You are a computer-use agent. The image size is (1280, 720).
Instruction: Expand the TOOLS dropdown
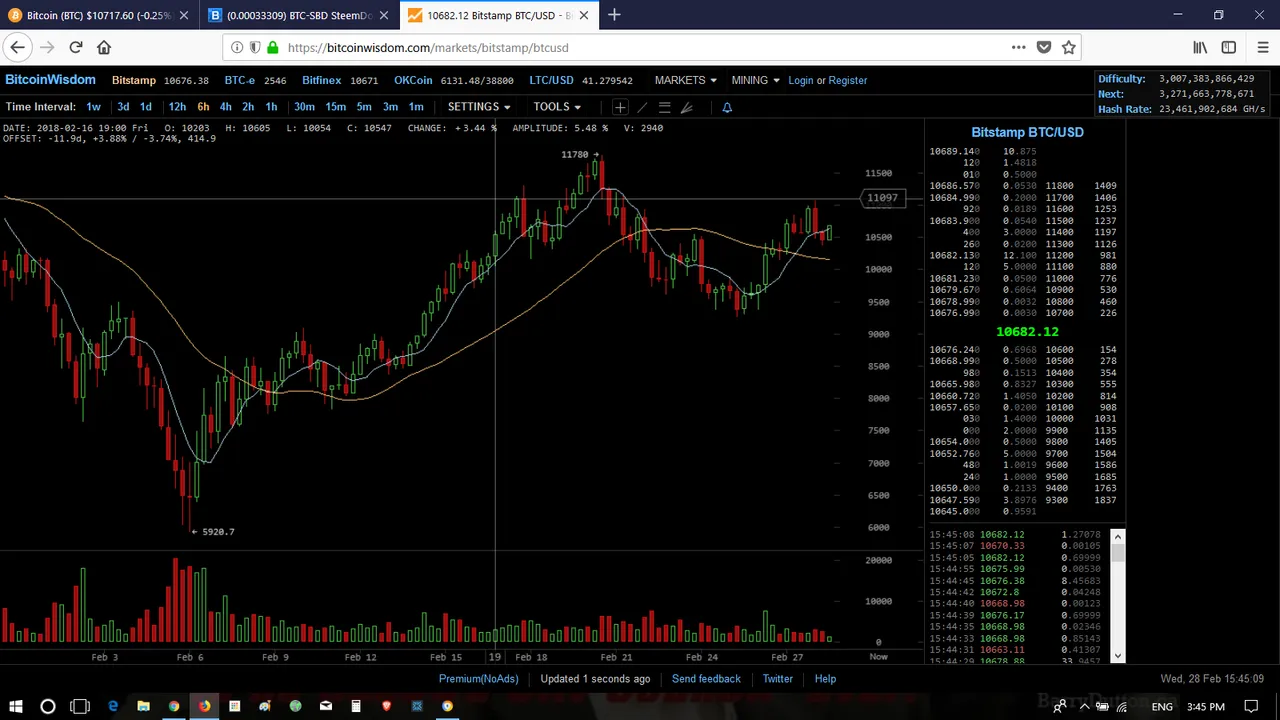tap(556, 107)
